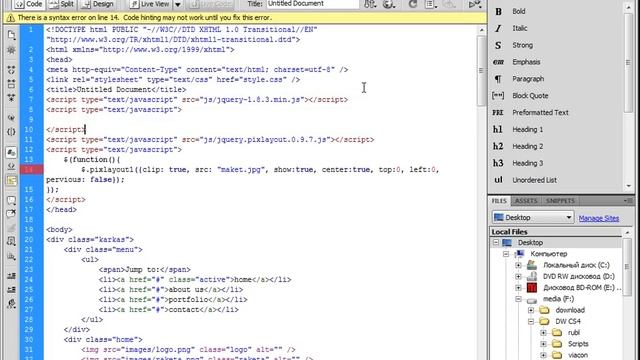Switch to the Files tab
The width and height of the screenshot is (640, 360).
(x=499, y=201)
